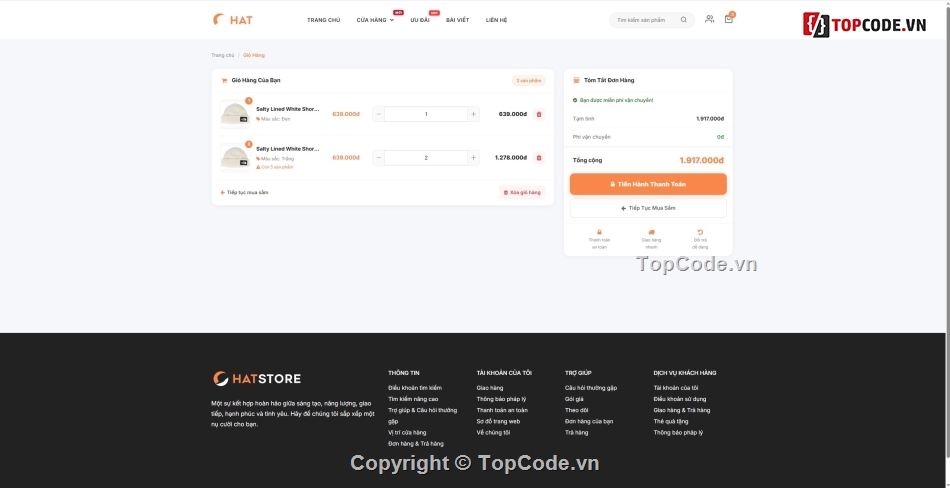Delete the Màu sắc: Đen item with trash icon

click(539, 114)
